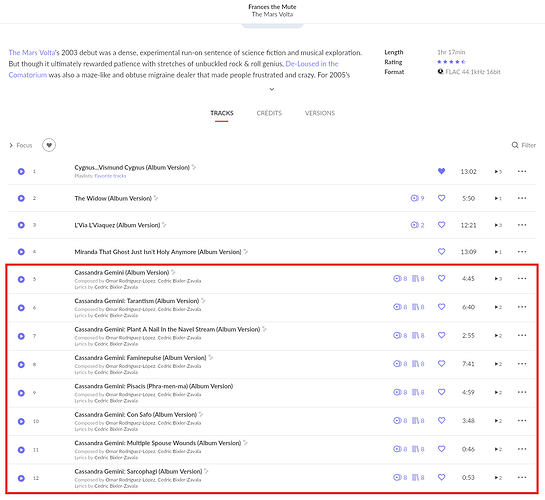
Task: Switch to the CREDITS tab
Action: (x=269, y=113)
